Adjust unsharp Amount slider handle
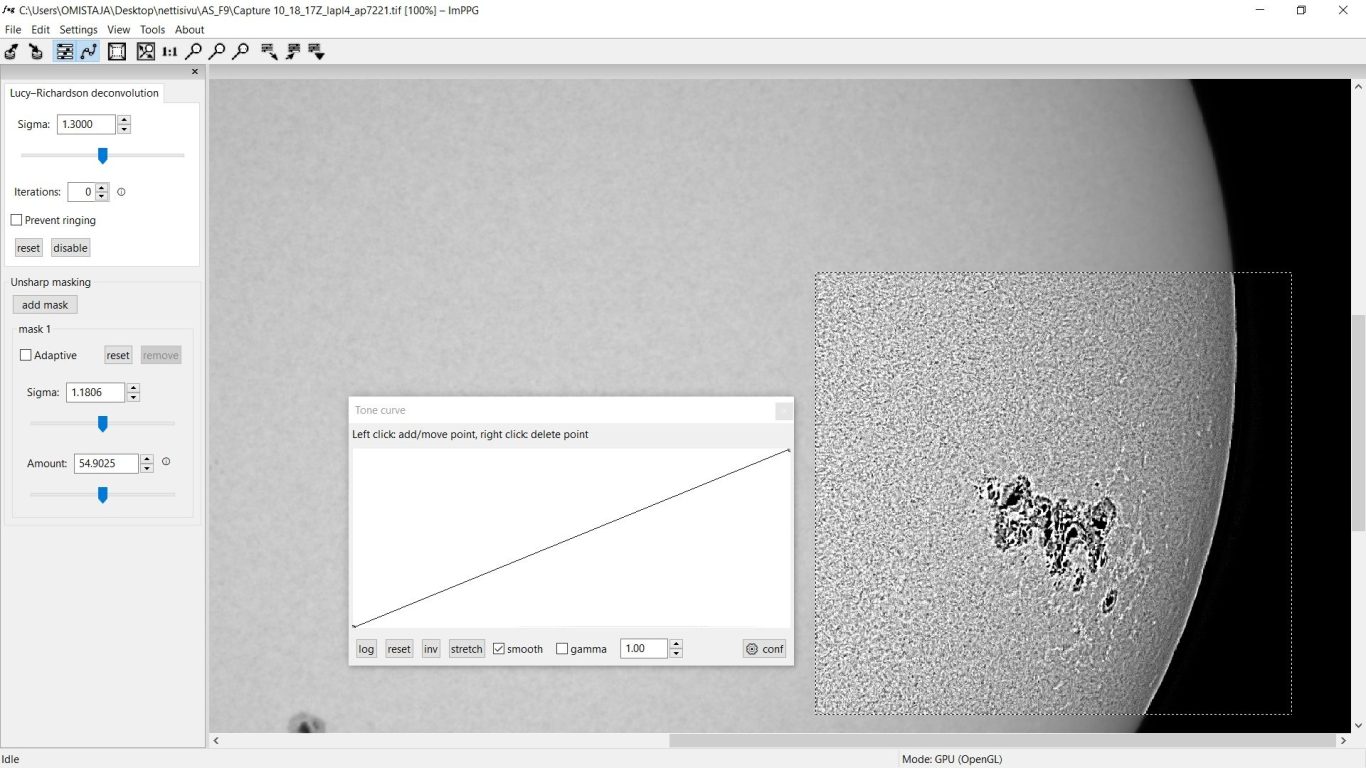The width and height of the screenshot is (1366, 768). tap(102, 495)
